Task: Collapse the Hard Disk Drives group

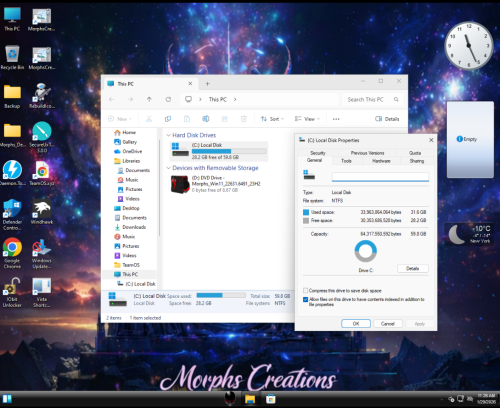Action: 168,135
